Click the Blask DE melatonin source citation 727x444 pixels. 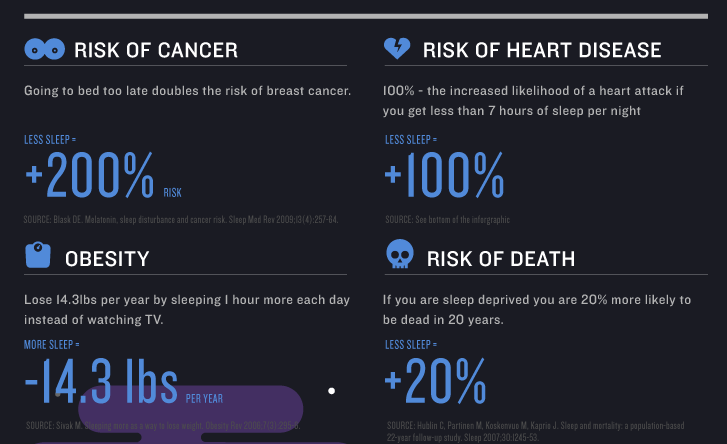coord(181,219)
